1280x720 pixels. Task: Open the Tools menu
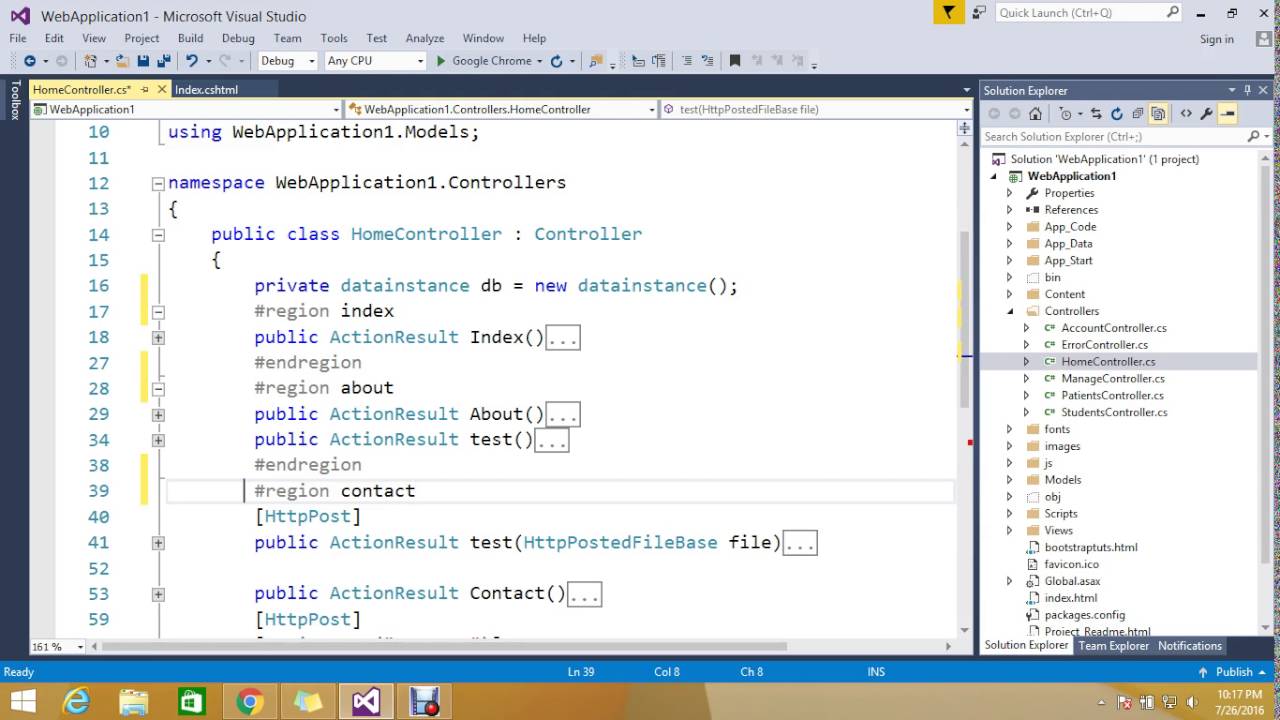[334, 38]
